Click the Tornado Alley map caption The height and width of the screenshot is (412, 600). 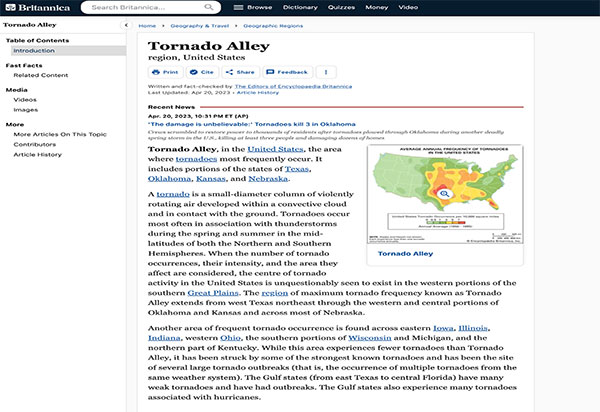[x=405, y=254]
